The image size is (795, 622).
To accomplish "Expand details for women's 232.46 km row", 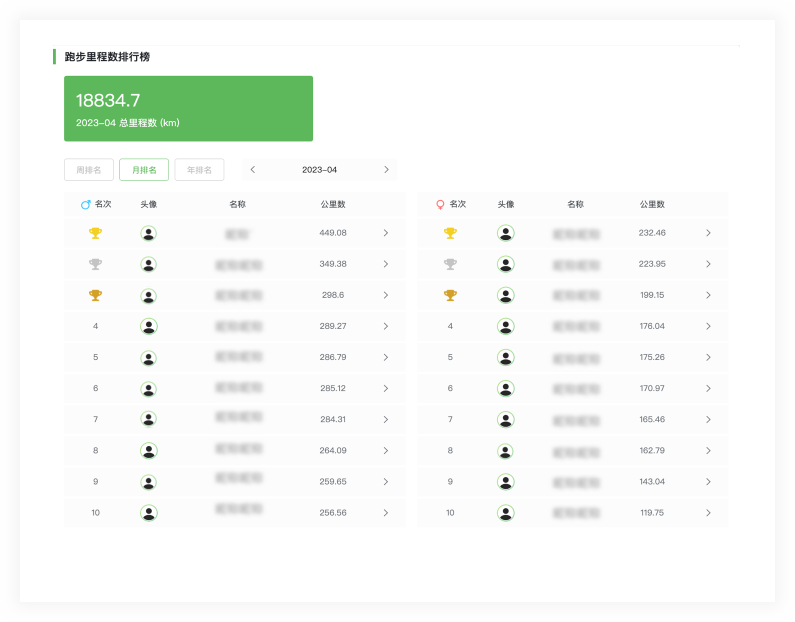I will coord(708,233).
